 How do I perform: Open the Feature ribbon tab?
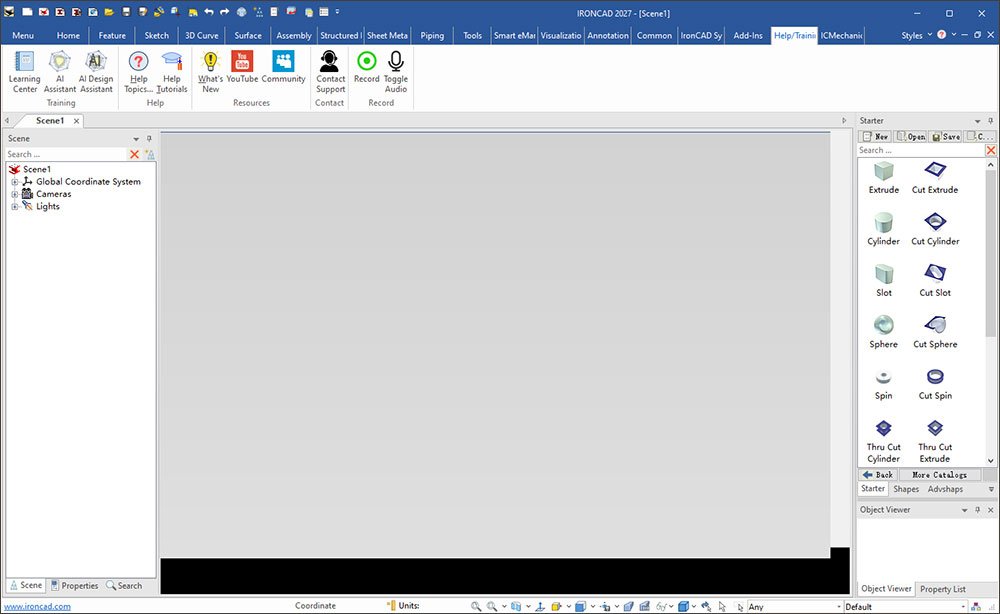point(112,35)
